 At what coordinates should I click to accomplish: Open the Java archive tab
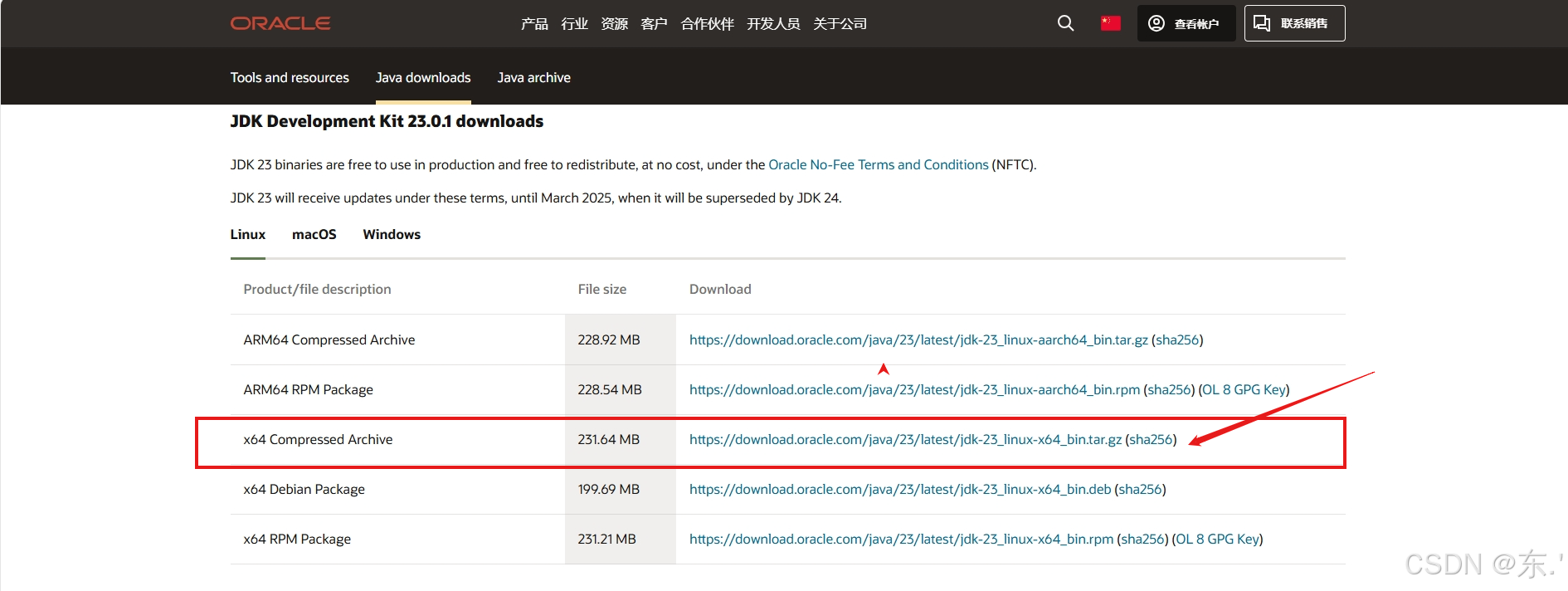pyautogui.click(x=533, y=77)
